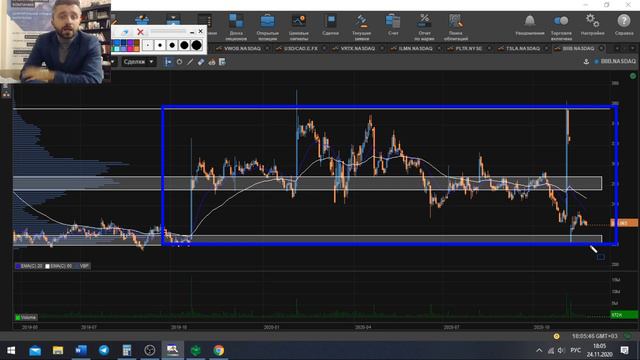
Task: Switch to the TSLA.NASDAQ tab
Action: 522,49
